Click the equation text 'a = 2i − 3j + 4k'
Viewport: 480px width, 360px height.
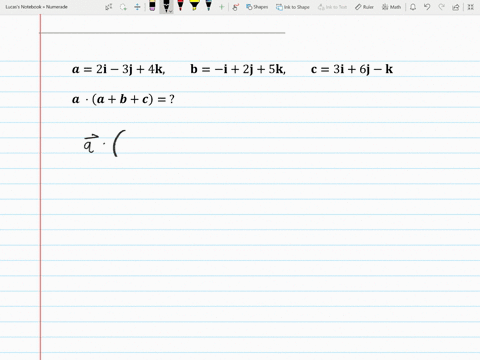point(118,69)
